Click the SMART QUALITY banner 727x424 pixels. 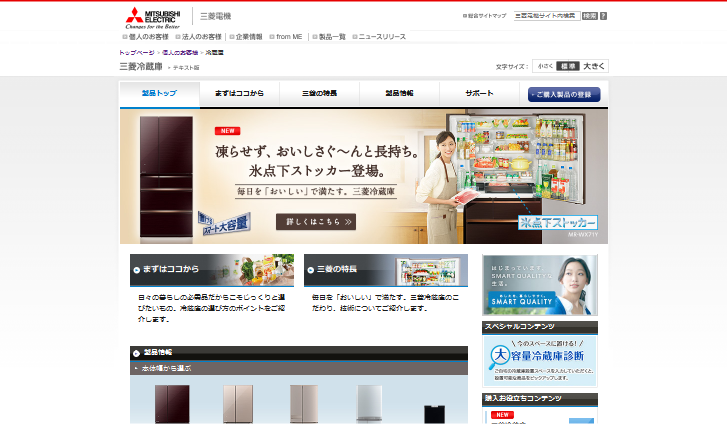point(540,285)
